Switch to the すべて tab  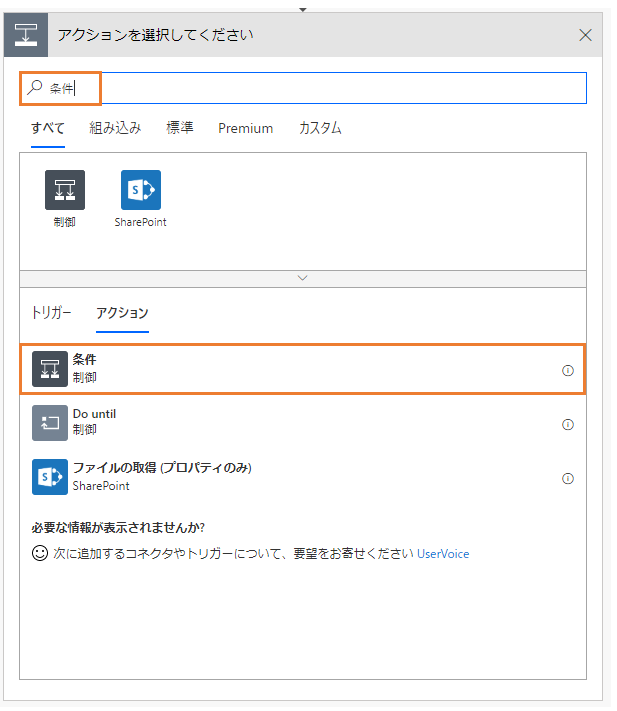48,129
